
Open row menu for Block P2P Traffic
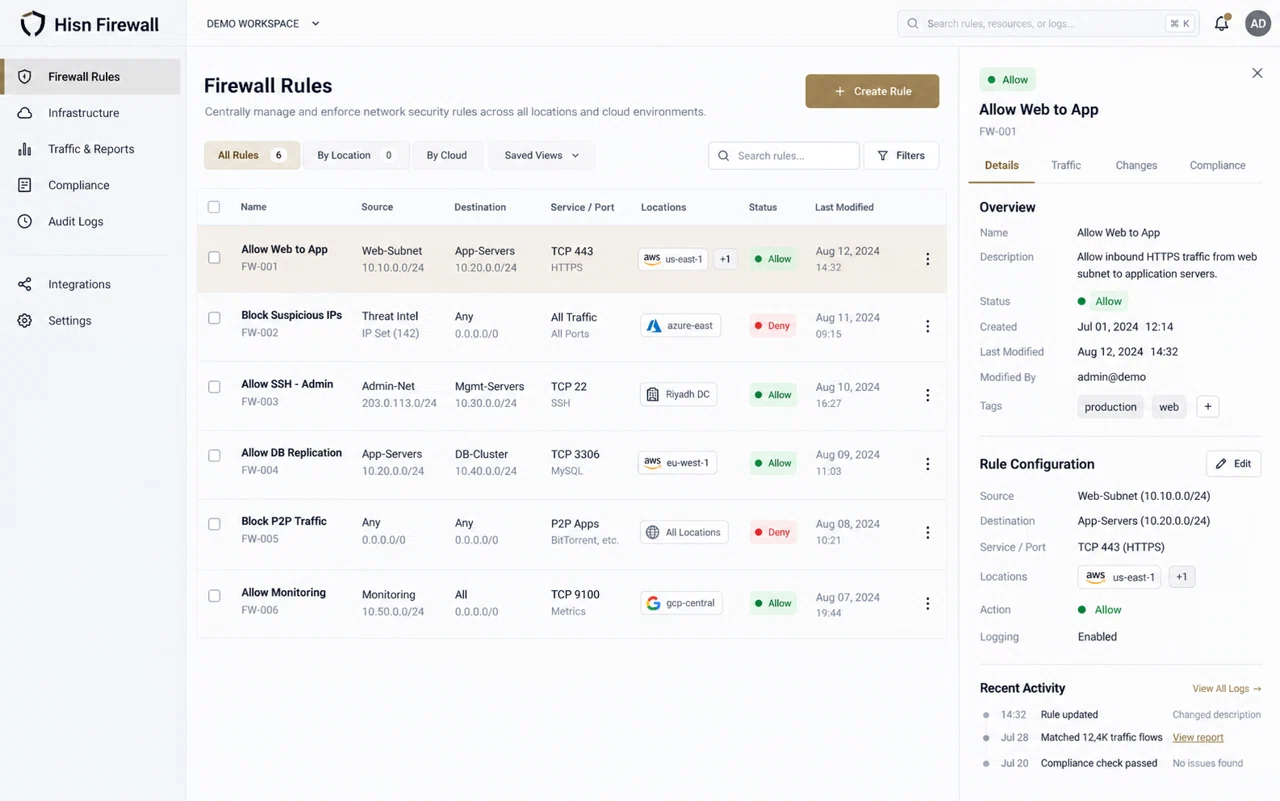[927, 533]
